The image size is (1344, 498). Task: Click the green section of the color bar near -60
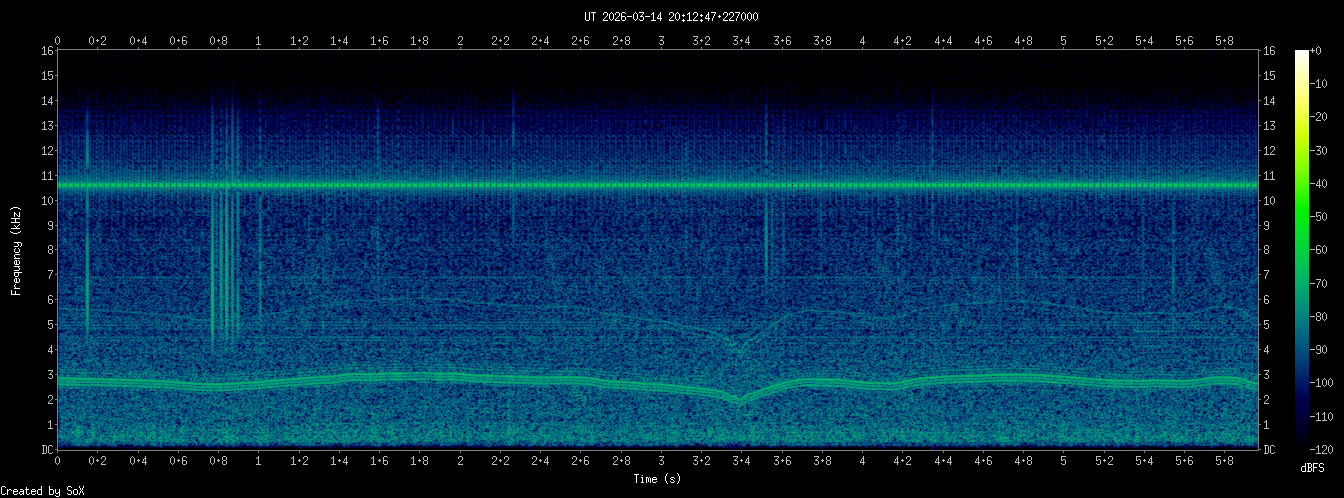click(1301, 248)
